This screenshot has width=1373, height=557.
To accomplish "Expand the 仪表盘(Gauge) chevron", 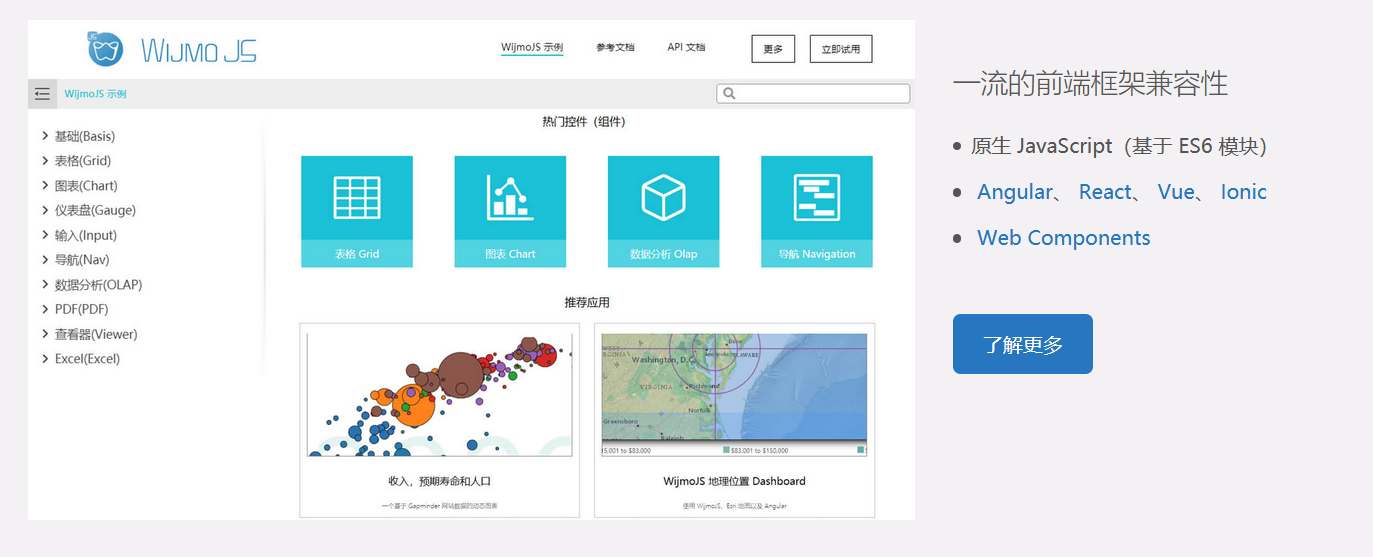I will click(x=46, y=210).
